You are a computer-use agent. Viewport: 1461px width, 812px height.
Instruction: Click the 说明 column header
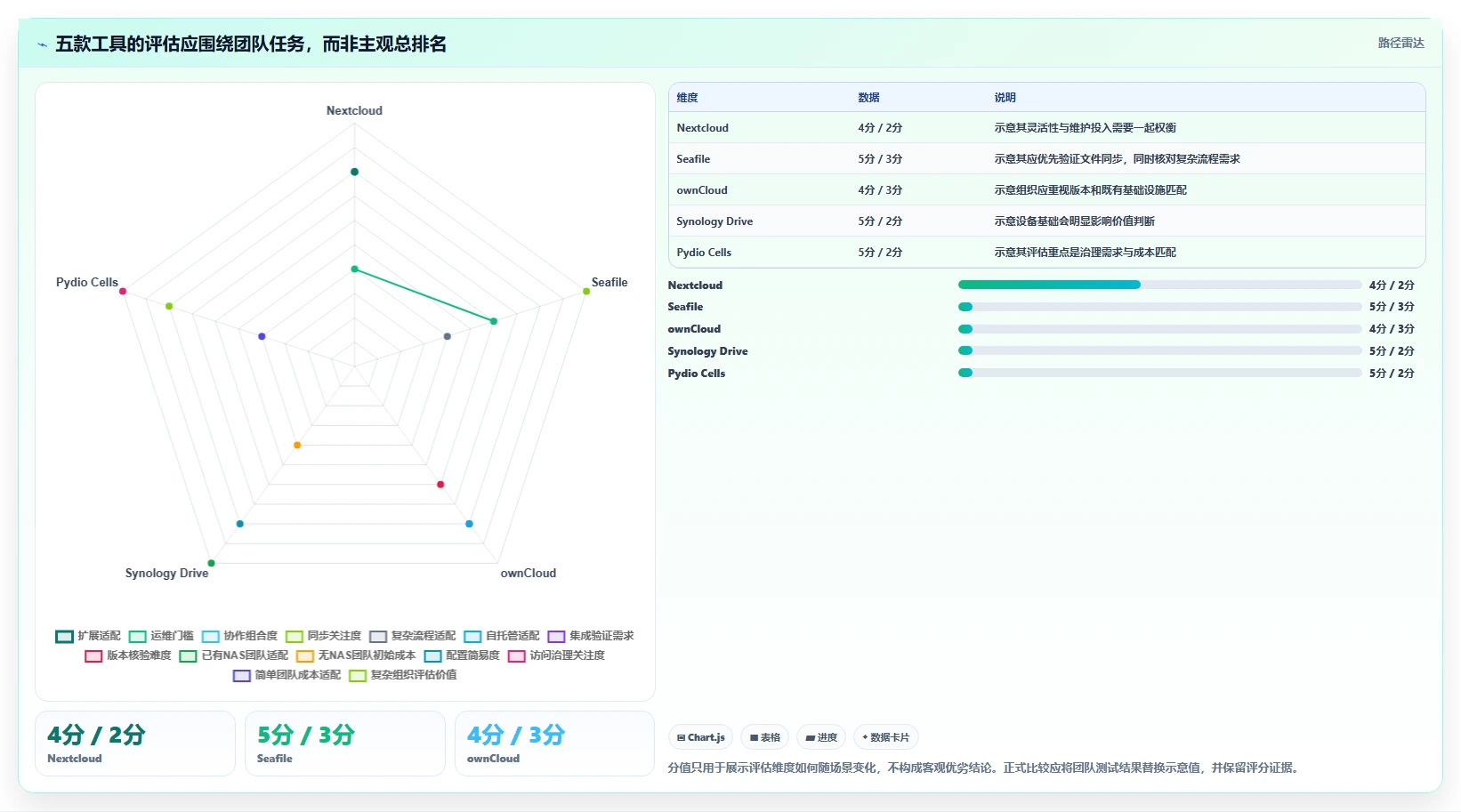(1005, 98)
